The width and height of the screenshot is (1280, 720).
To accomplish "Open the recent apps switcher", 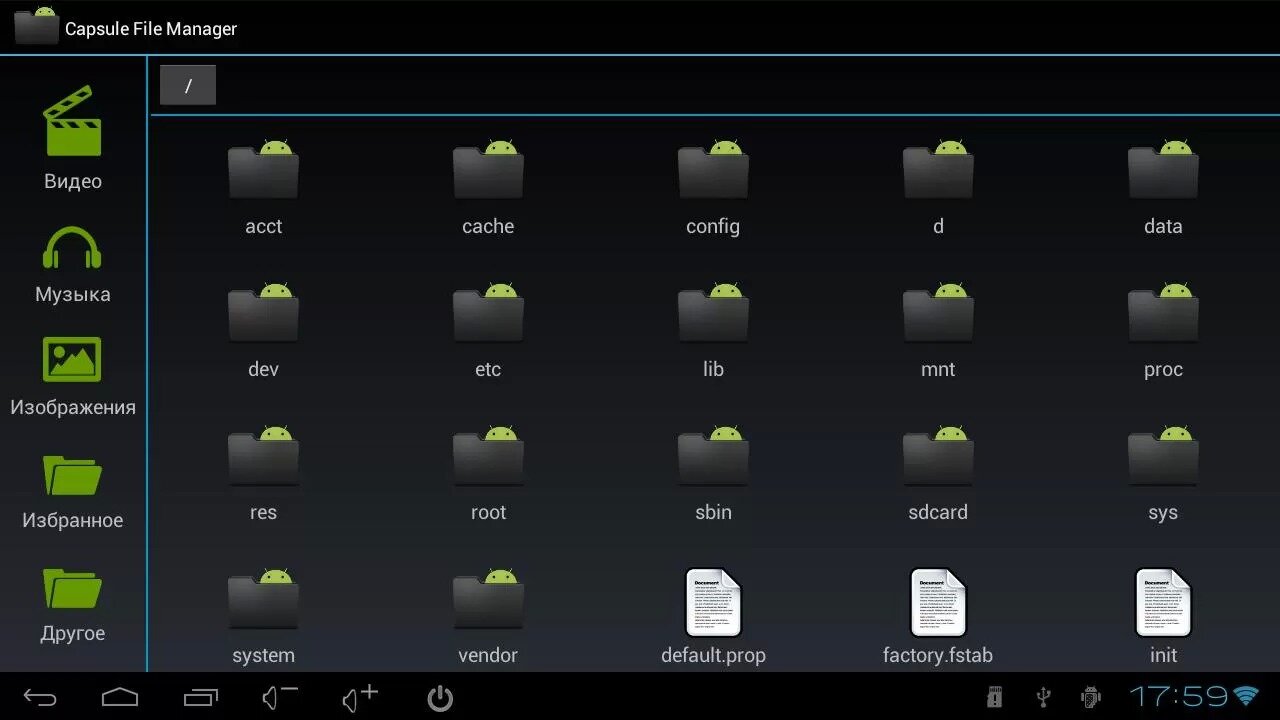I will tap(201, 697).
